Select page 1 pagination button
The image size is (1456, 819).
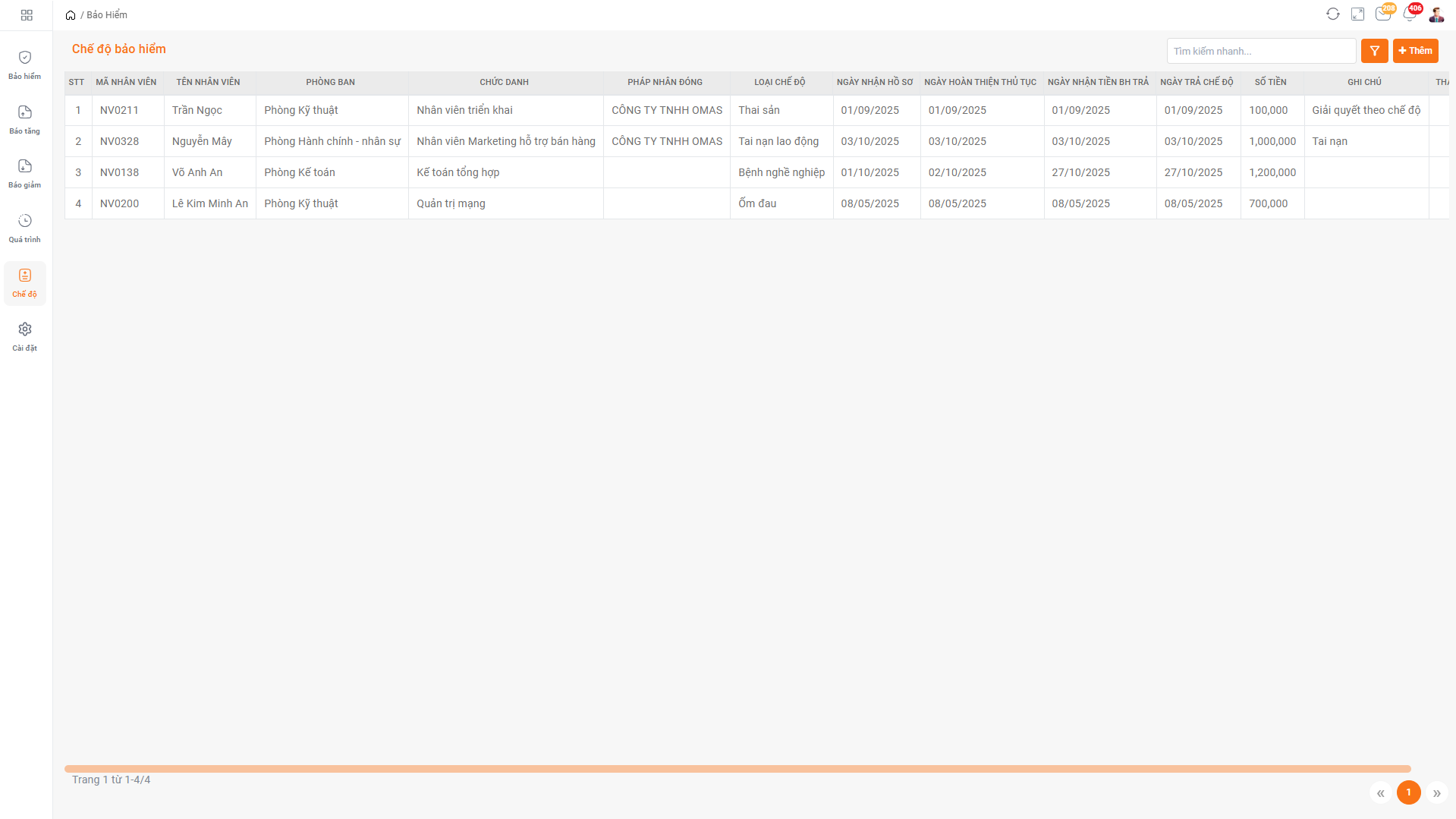coord(1408,792)
